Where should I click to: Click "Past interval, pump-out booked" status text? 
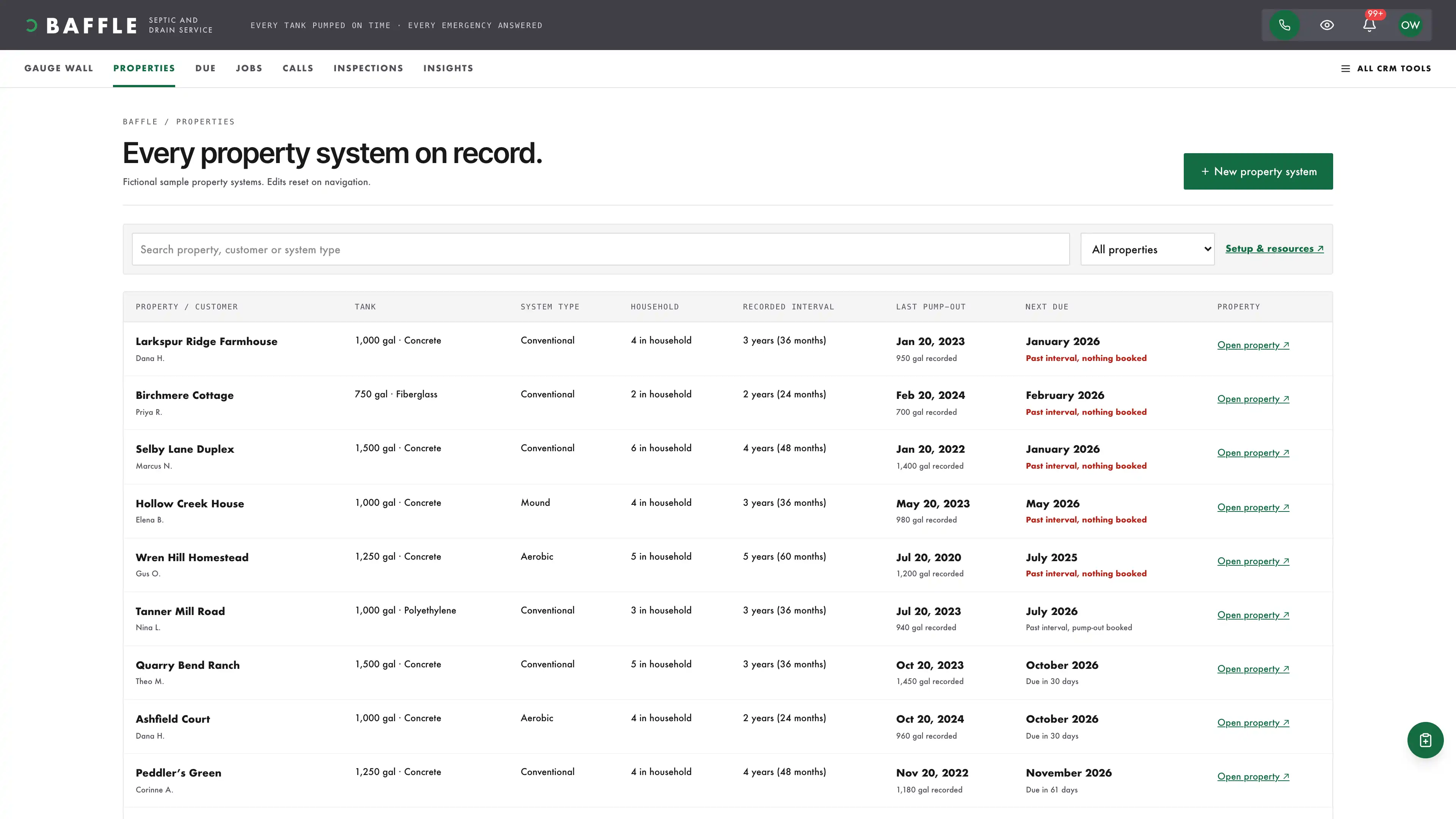click(1078, 628)
